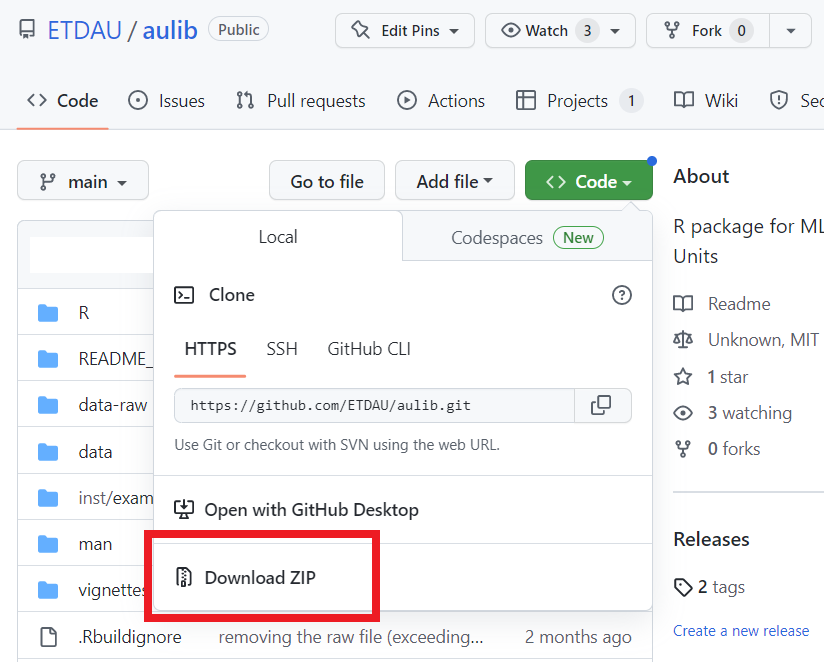Open the data folder

95,452
